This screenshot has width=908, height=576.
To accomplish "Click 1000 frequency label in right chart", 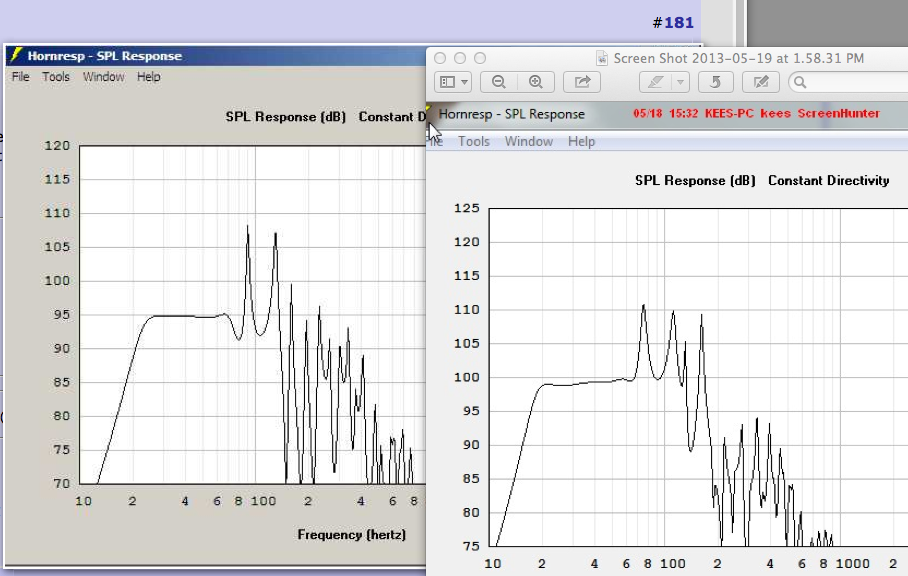I will [852, 563].
